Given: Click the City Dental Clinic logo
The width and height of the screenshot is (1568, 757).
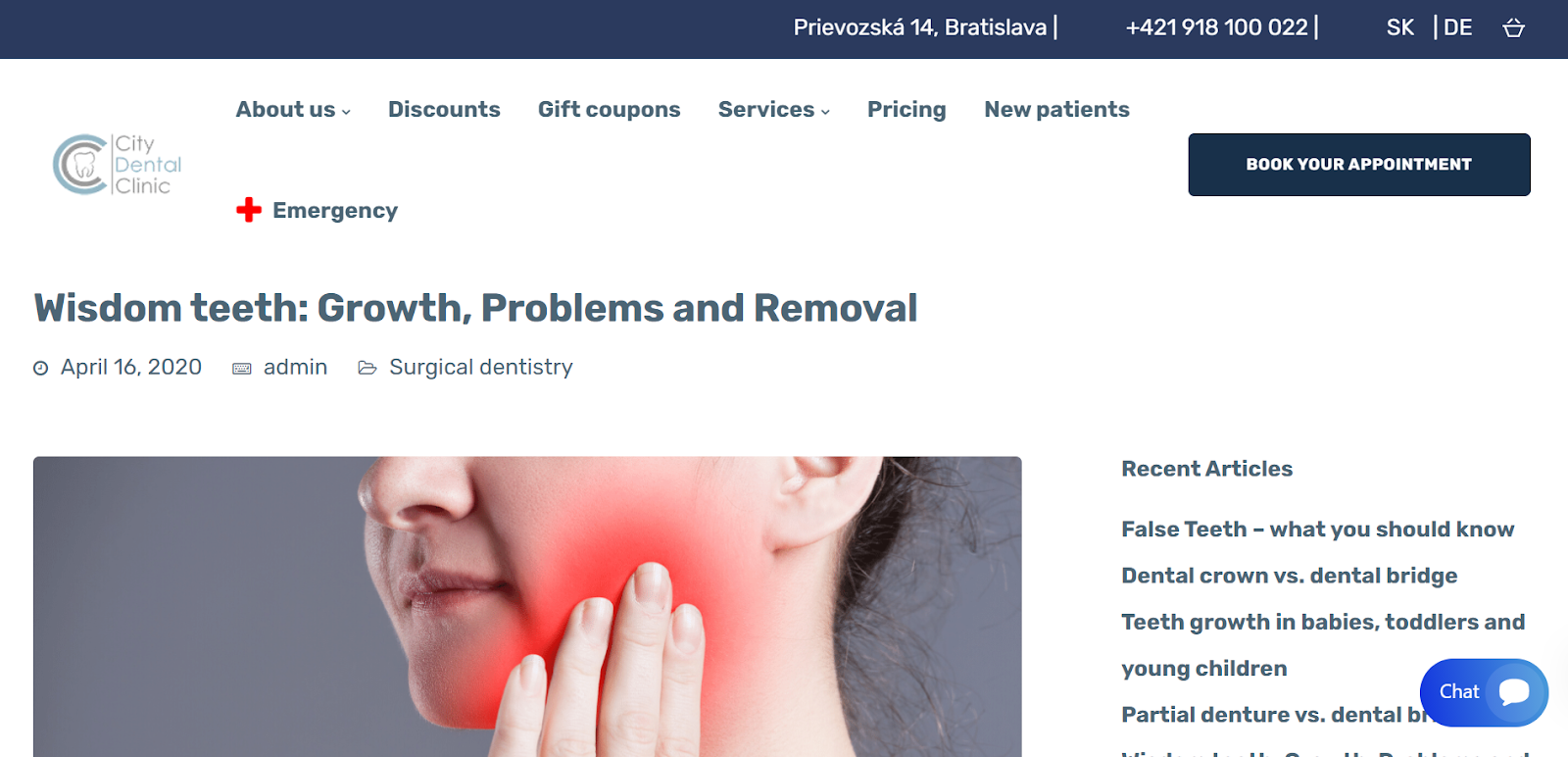Looking at the screenshot, I should (x=118, y=165).
